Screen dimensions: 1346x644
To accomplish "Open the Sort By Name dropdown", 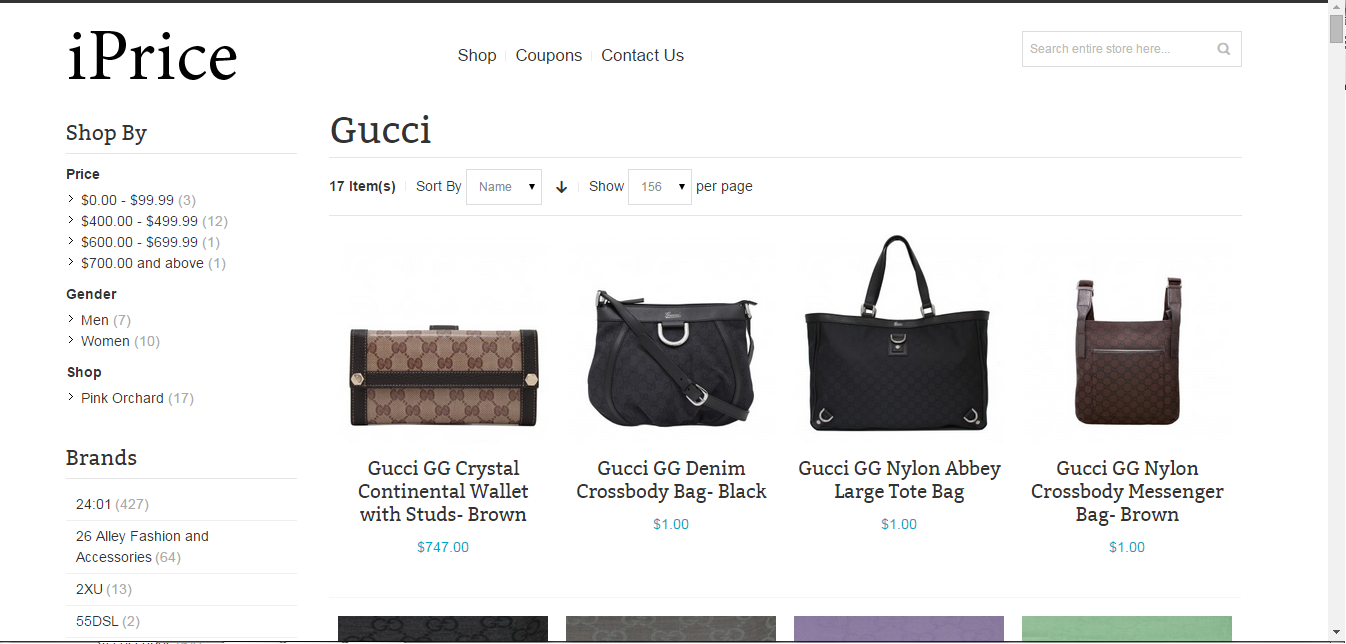I will click(504, 187).
